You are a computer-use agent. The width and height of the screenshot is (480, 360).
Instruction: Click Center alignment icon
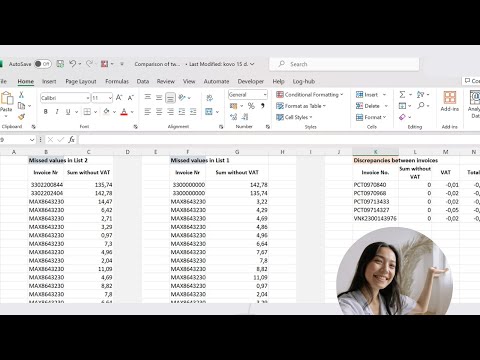tap(159, 112)
